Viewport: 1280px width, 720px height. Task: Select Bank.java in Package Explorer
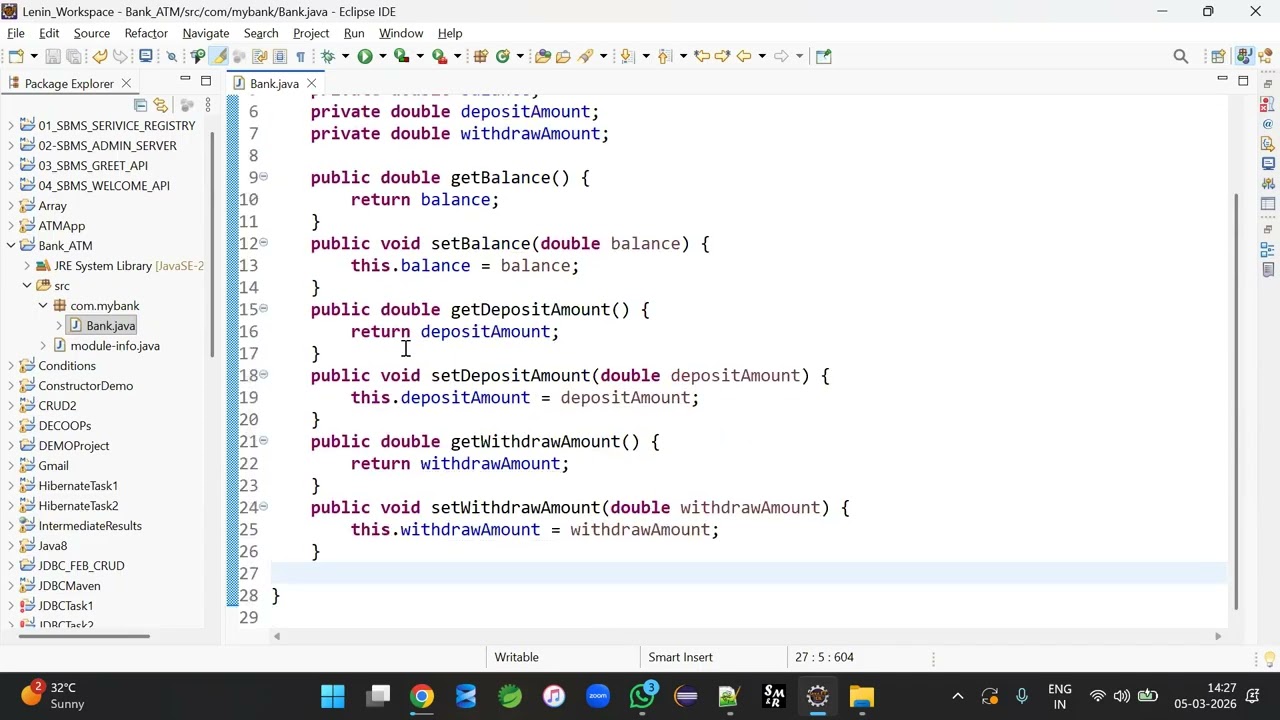(x=110, y=326)
